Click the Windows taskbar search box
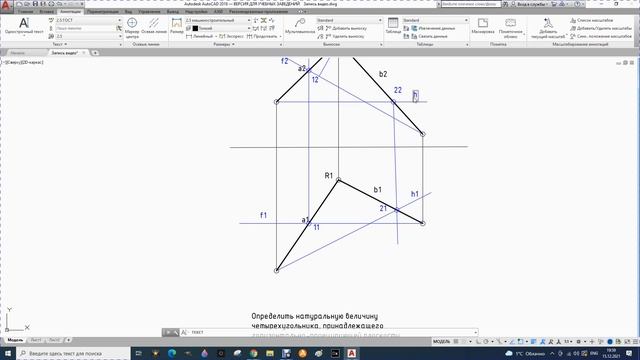The width and height of the screenshot is (640, 360). pos(73,353)
